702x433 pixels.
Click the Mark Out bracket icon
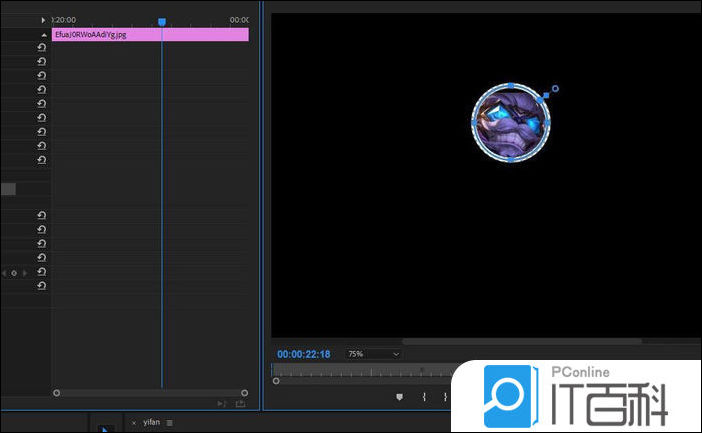(x=445, y=397)
